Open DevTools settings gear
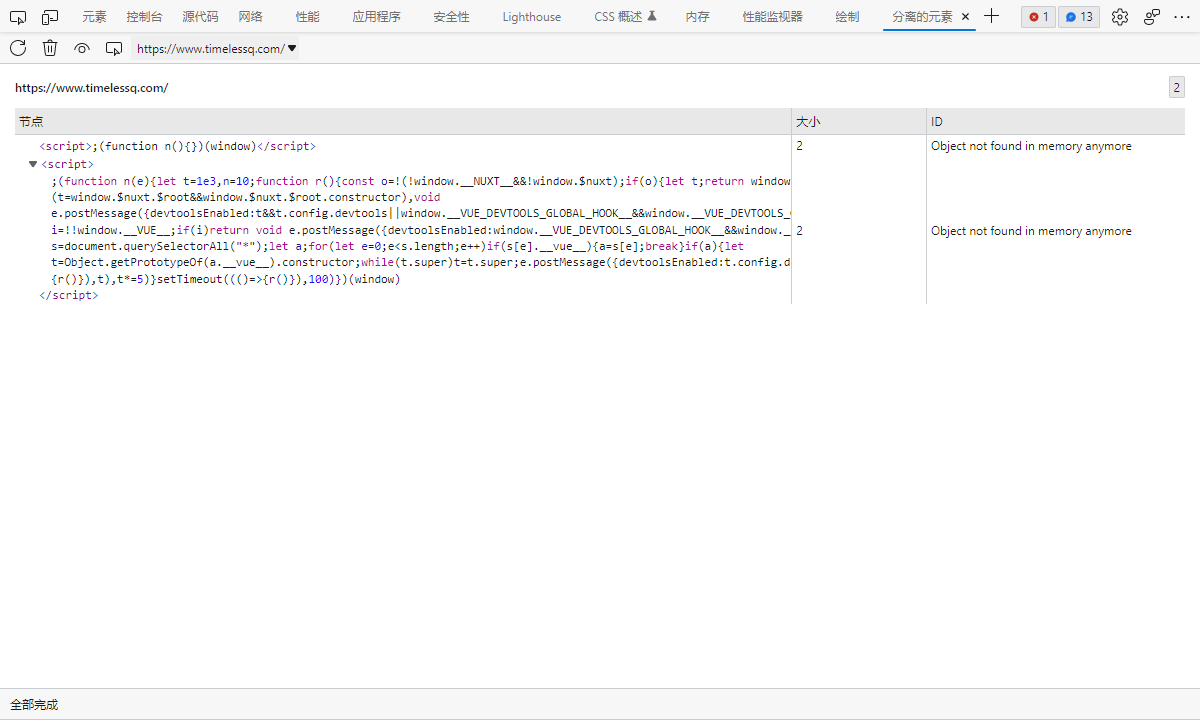 point(1120,17)
